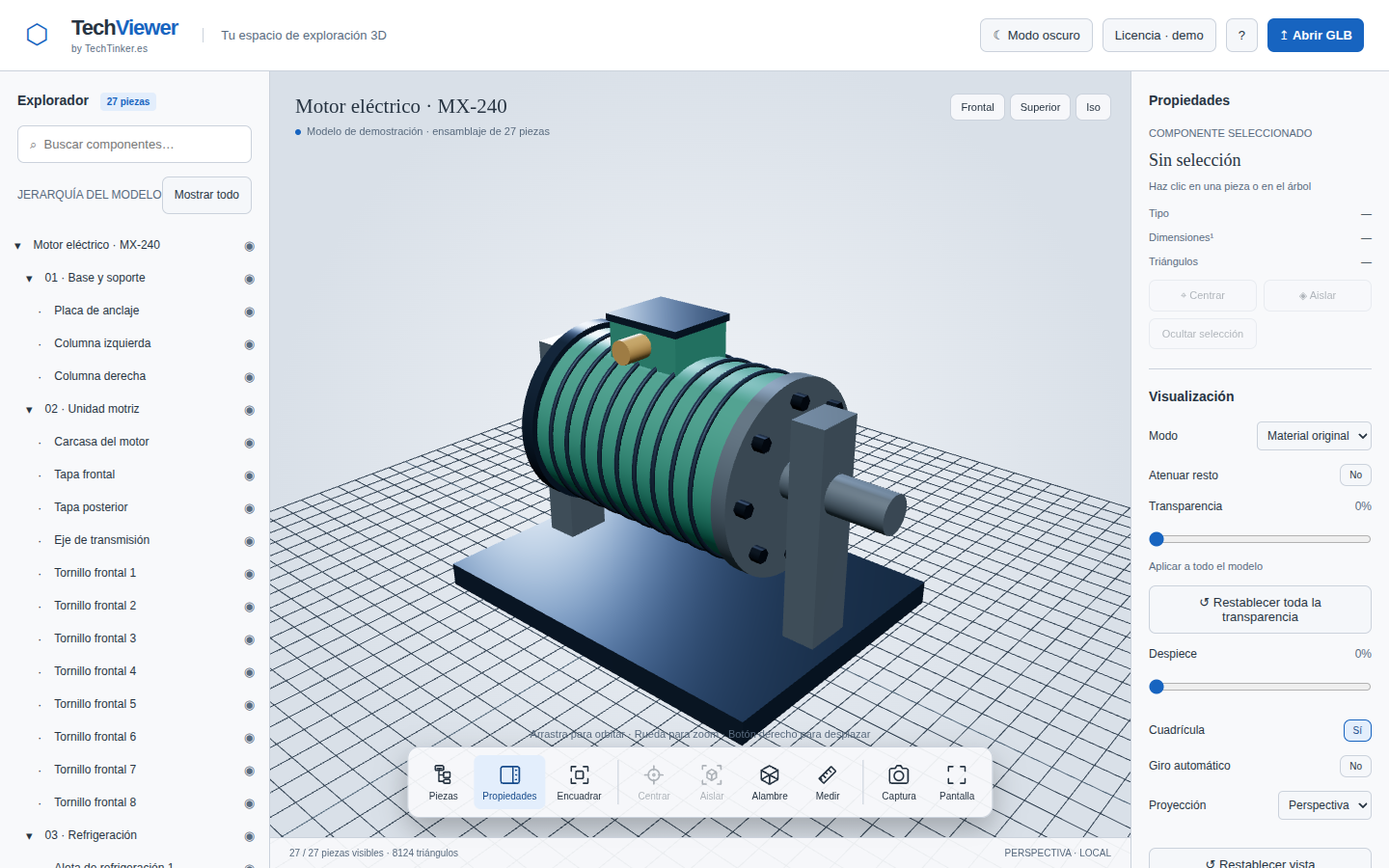Screen dimensions: 1389x868
Task: Open the help question mark button
Action: 1241,35
